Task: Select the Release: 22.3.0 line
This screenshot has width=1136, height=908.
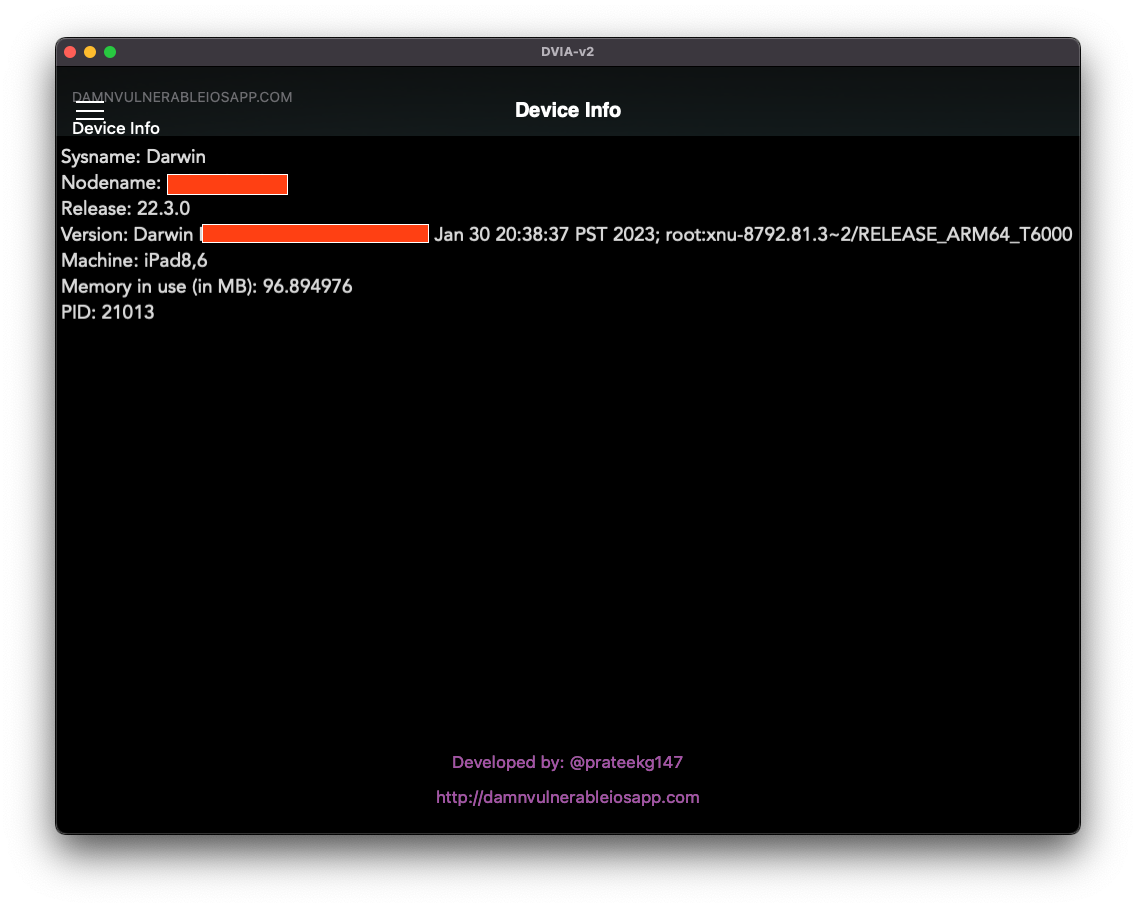Action: coord(125,209)
